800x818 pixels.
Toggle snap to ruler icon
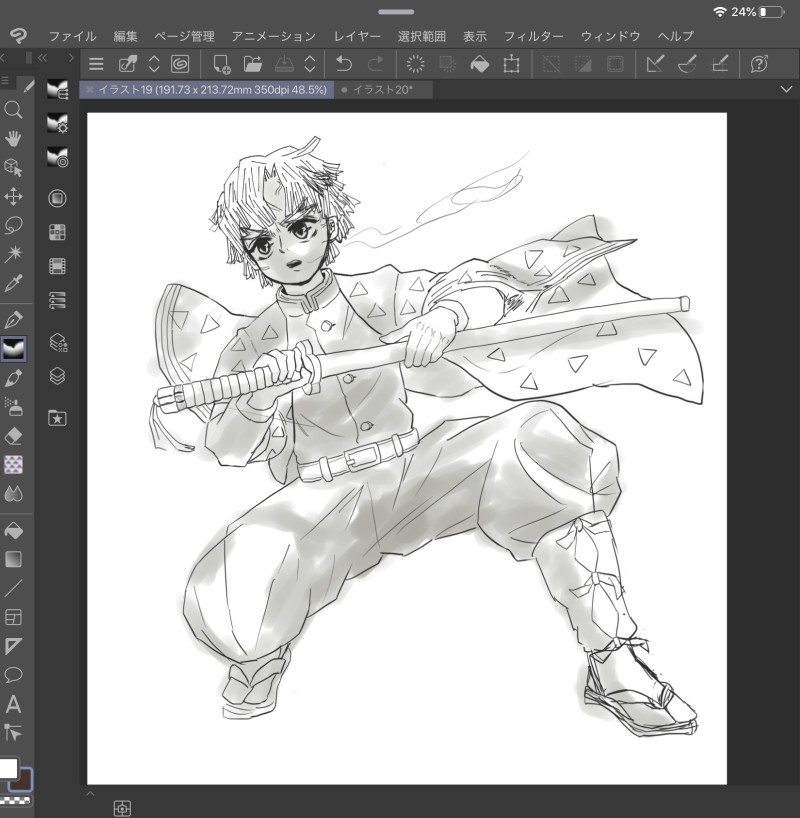pos(655,64)
